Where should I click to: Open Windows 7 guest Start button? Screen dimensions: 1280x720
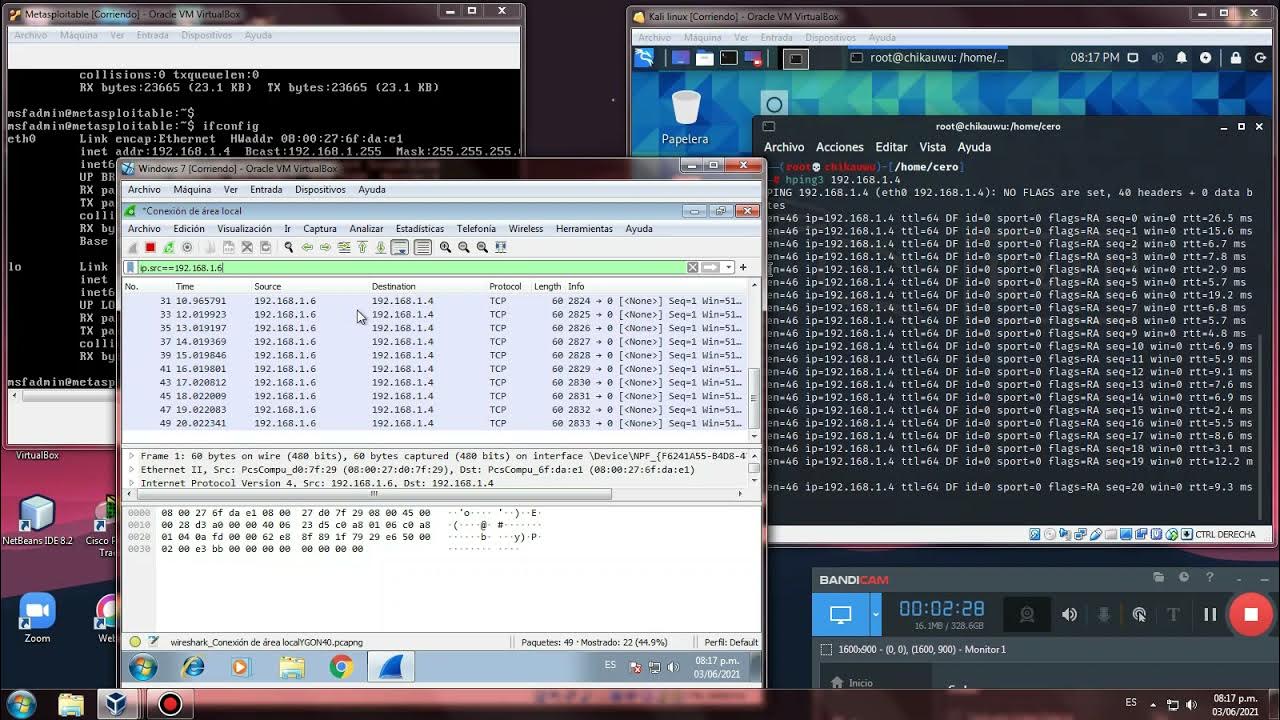143,667
